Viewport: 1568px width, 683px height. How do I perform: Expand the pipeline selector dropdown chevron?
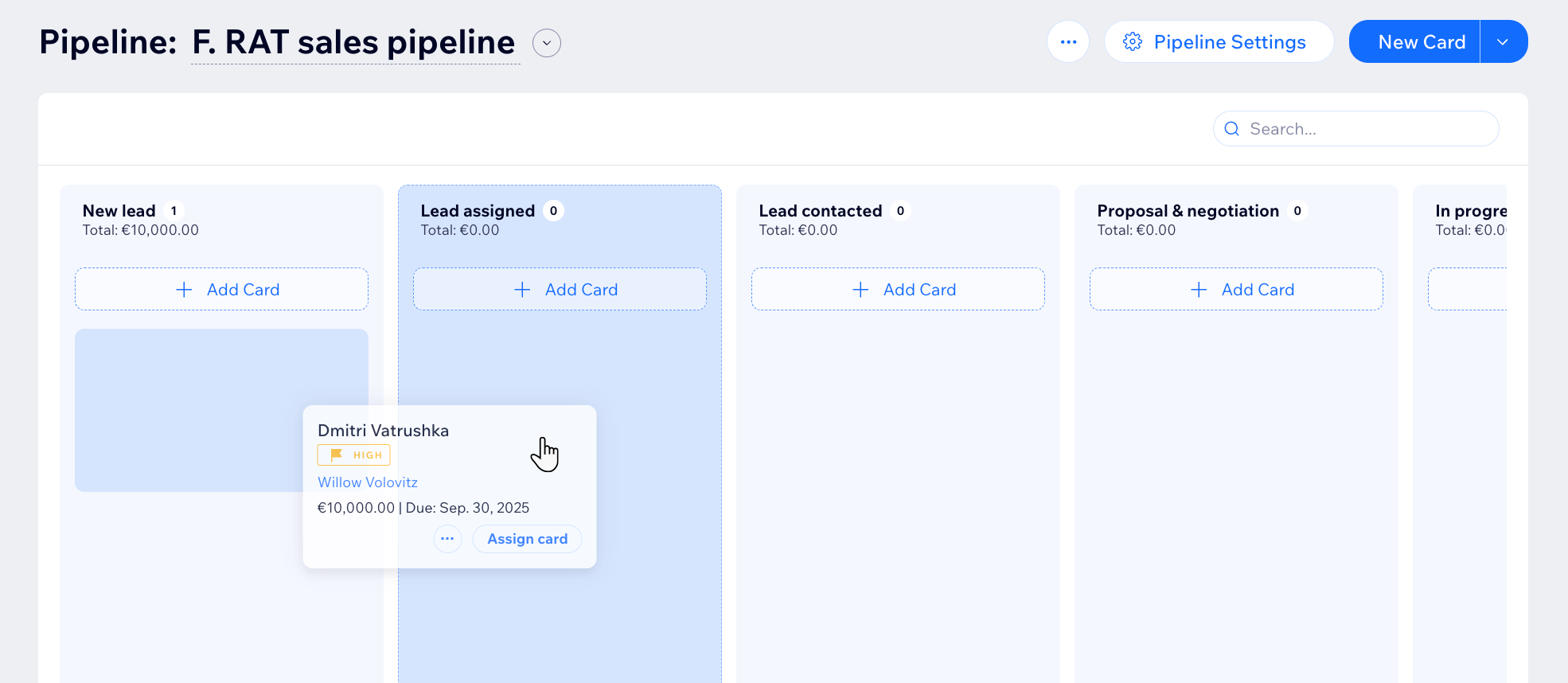tap(547, 43)
